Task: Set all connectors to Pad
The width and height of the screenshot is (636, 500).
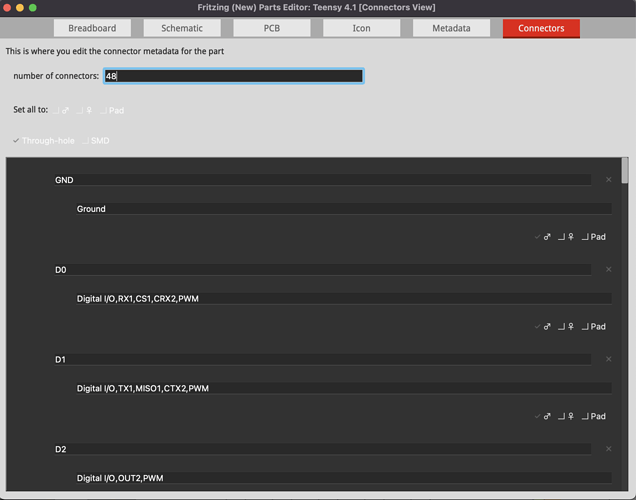Action: [x=112, y=110]
